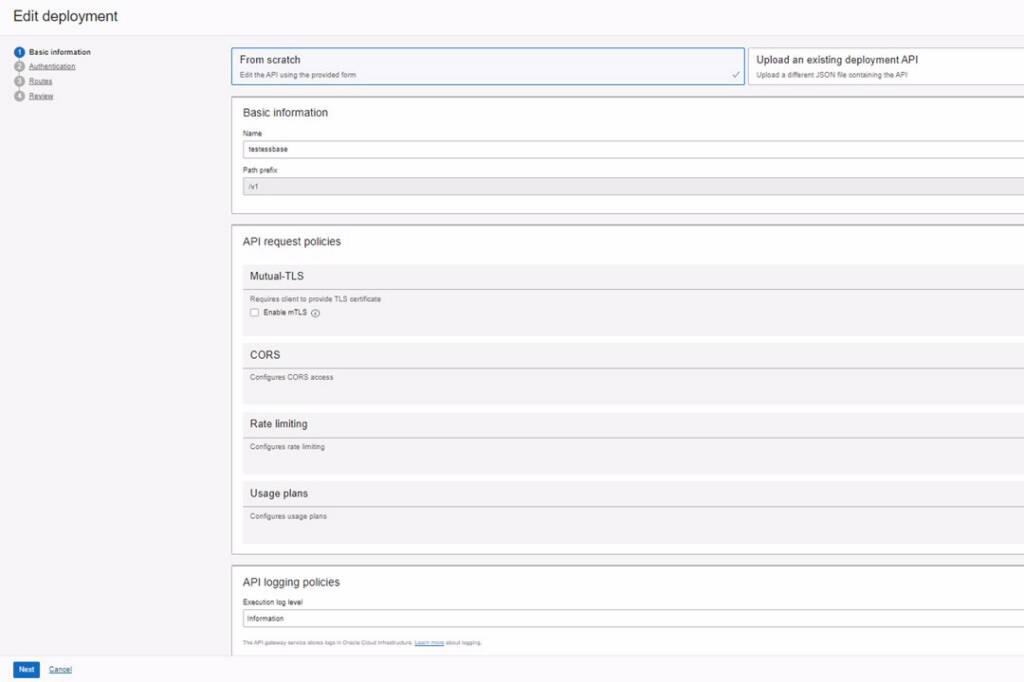Select the From scratch option card

pos(450,64)
